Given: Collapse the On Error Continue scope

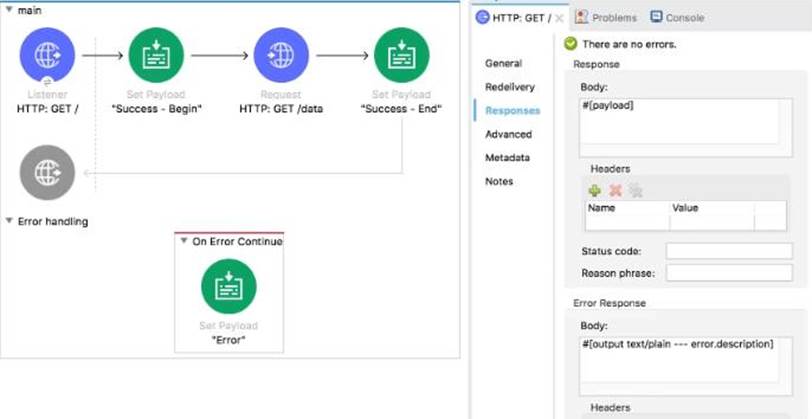Looking at the screenshot, I should pos(184,241).
